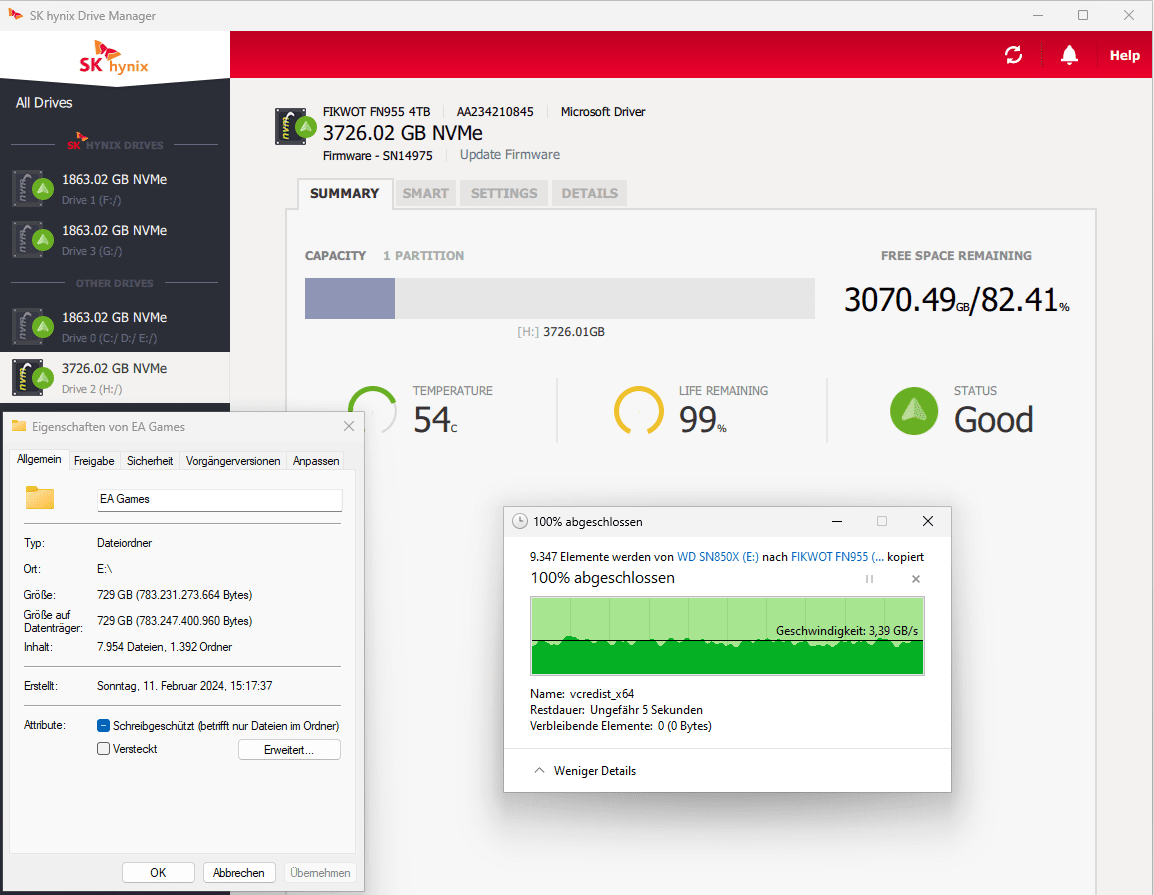The image size is (1154, 895).
Task: Switch to the SETTINGS tab
Action: pos(504,194)
